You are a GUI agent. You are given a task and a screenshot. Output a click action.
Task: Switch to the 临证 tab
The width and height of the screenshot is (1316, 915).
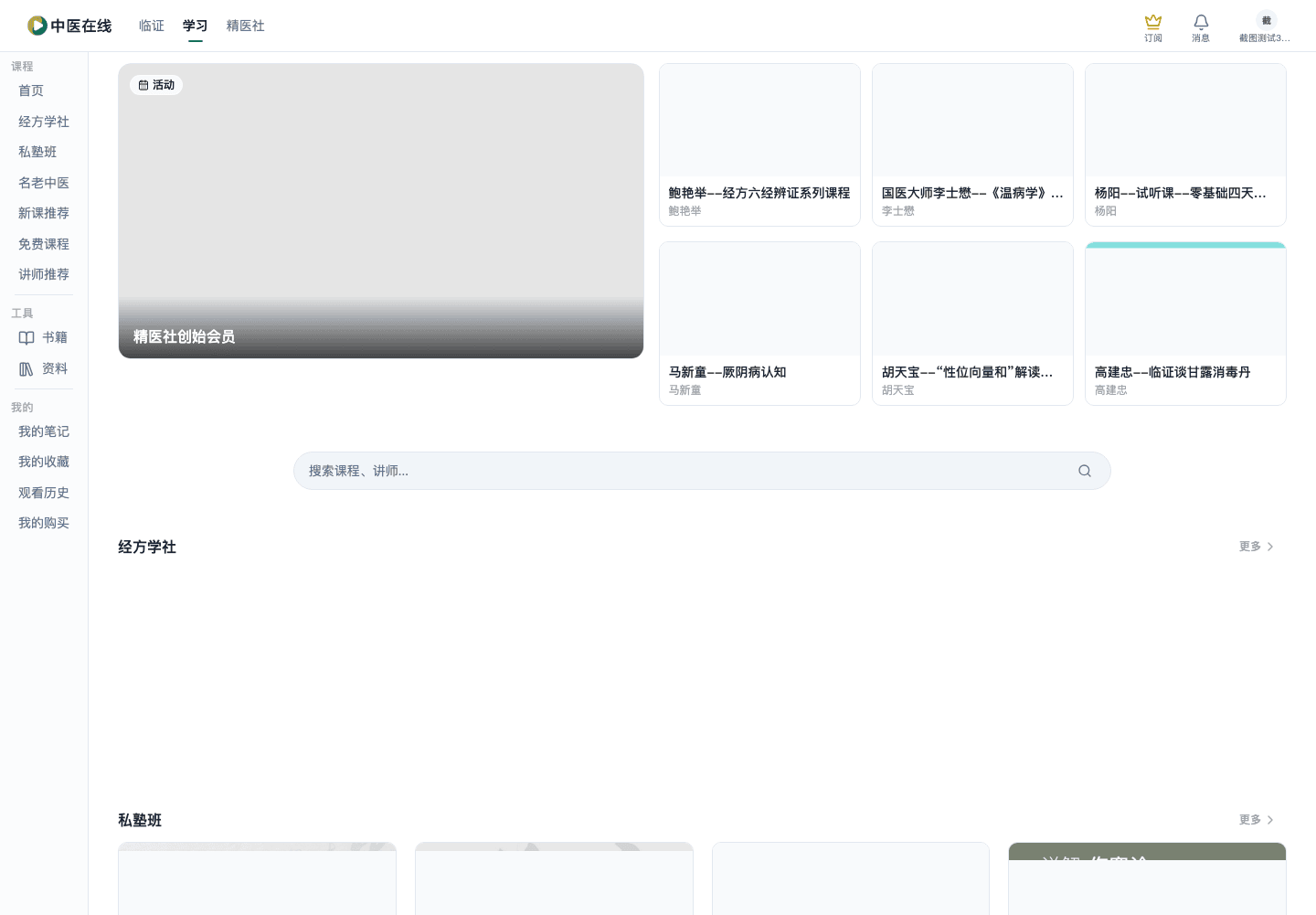coord(152,26)
